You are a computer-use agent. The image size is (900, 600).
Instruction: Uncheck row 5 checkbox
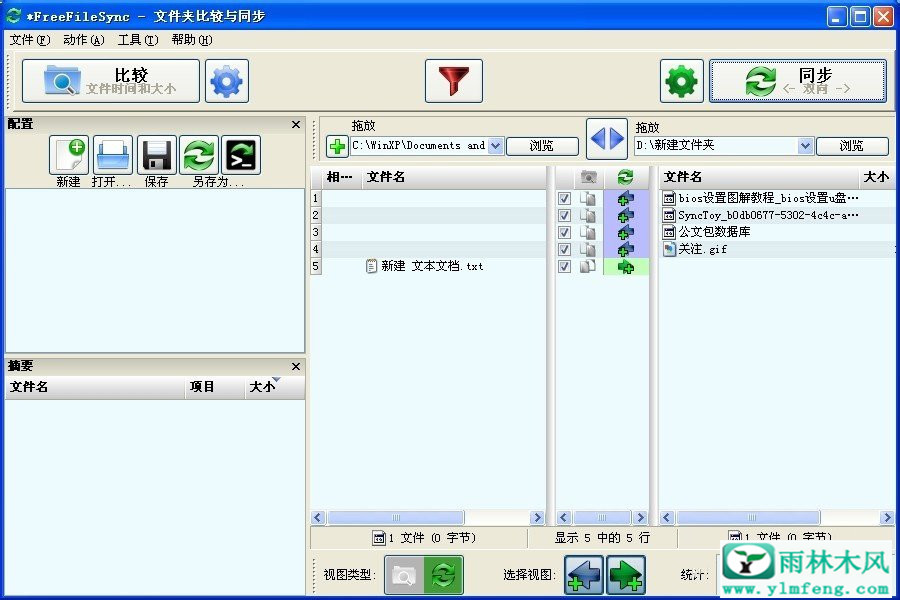pyautogui.click(x=564, y=266)
